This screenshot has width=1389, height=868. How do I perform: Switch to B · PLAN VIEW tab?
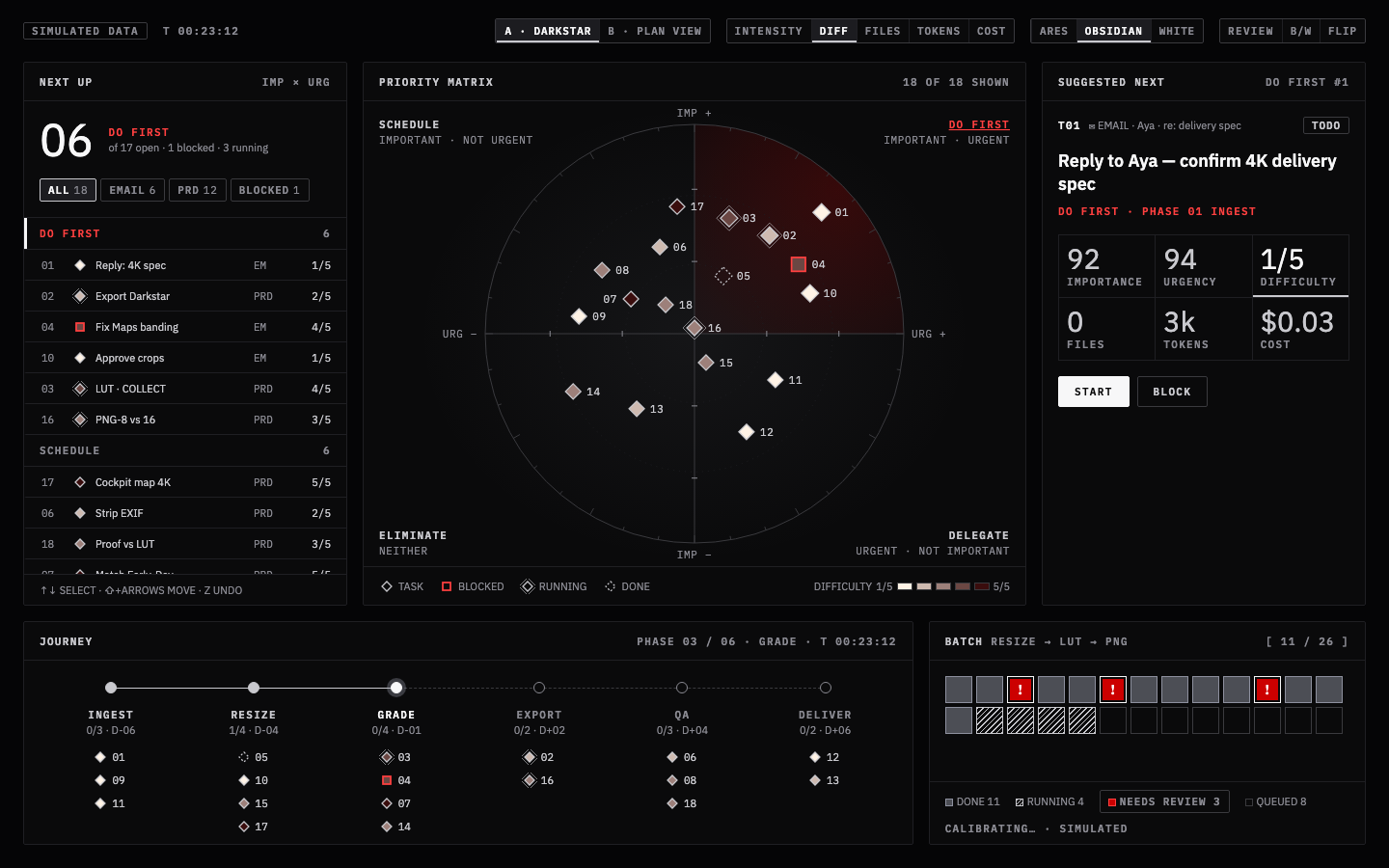pyautogui.click(x=655, y=31)
